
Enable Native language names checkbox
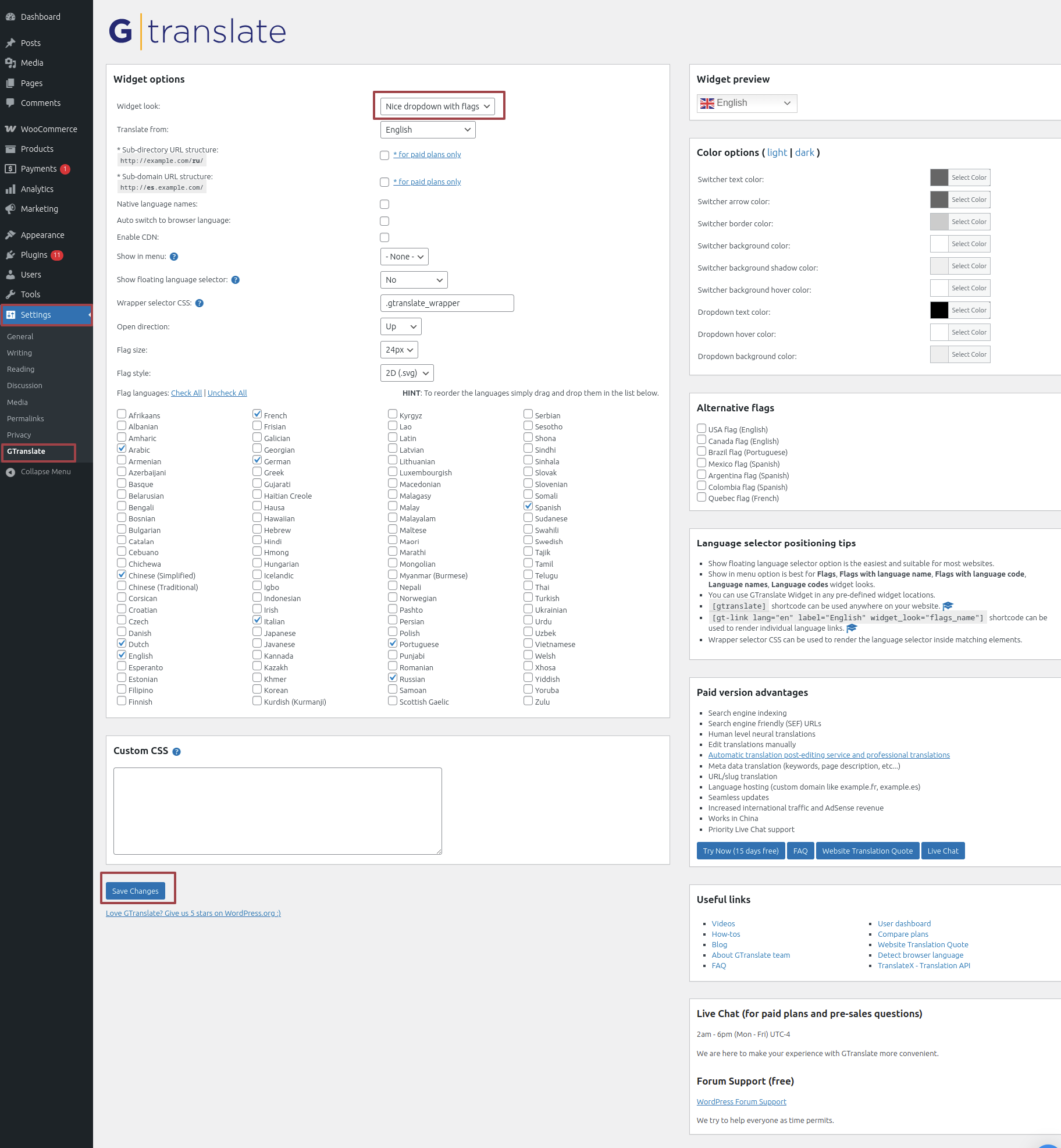coord(384,204)
